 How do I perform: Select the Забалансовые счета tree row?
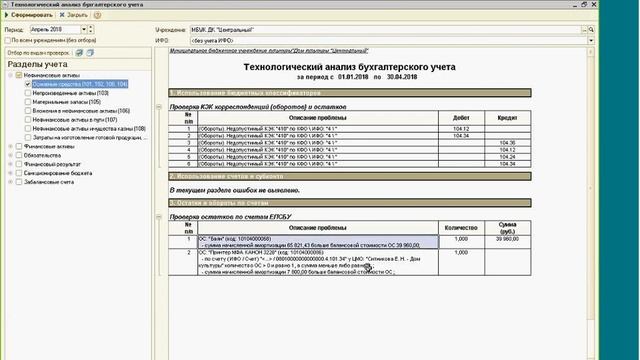coord(49,182)
